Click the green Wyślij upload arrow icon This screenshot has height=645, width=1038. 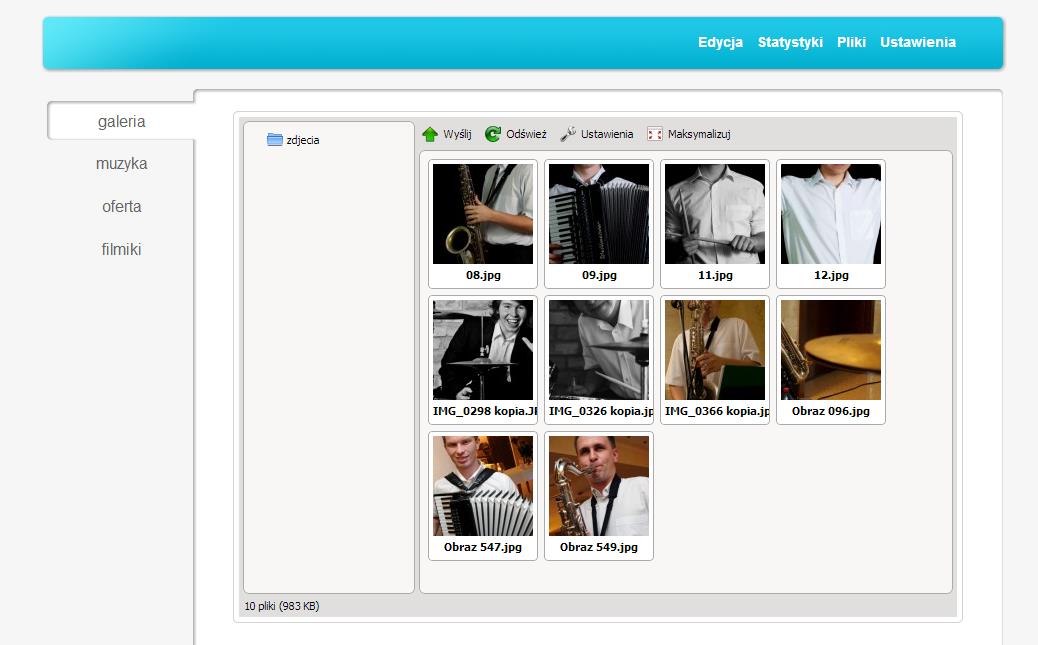tap(430, 134)
